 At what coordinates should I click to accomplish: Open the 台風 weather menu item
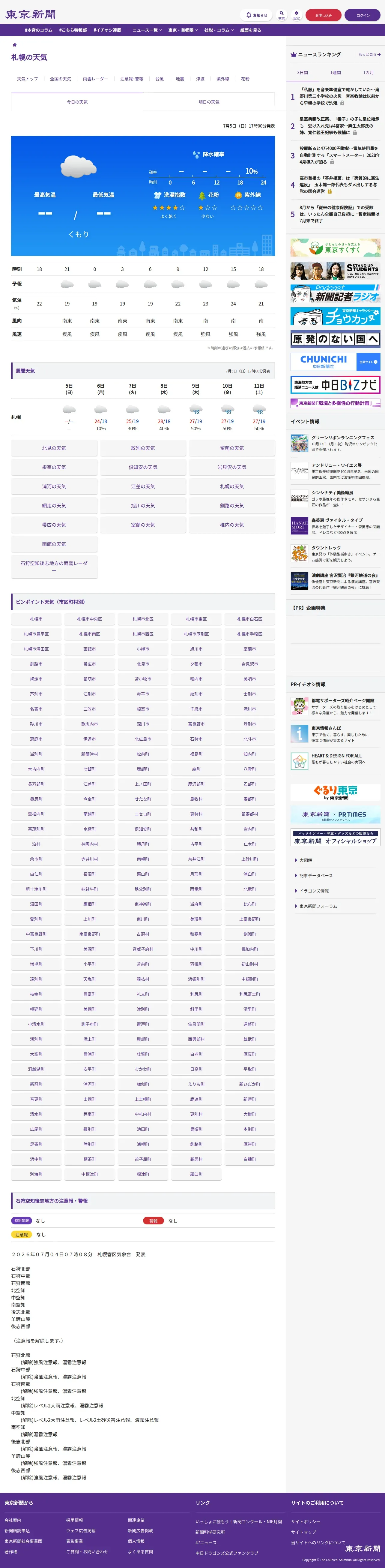[x=159, y=79]
